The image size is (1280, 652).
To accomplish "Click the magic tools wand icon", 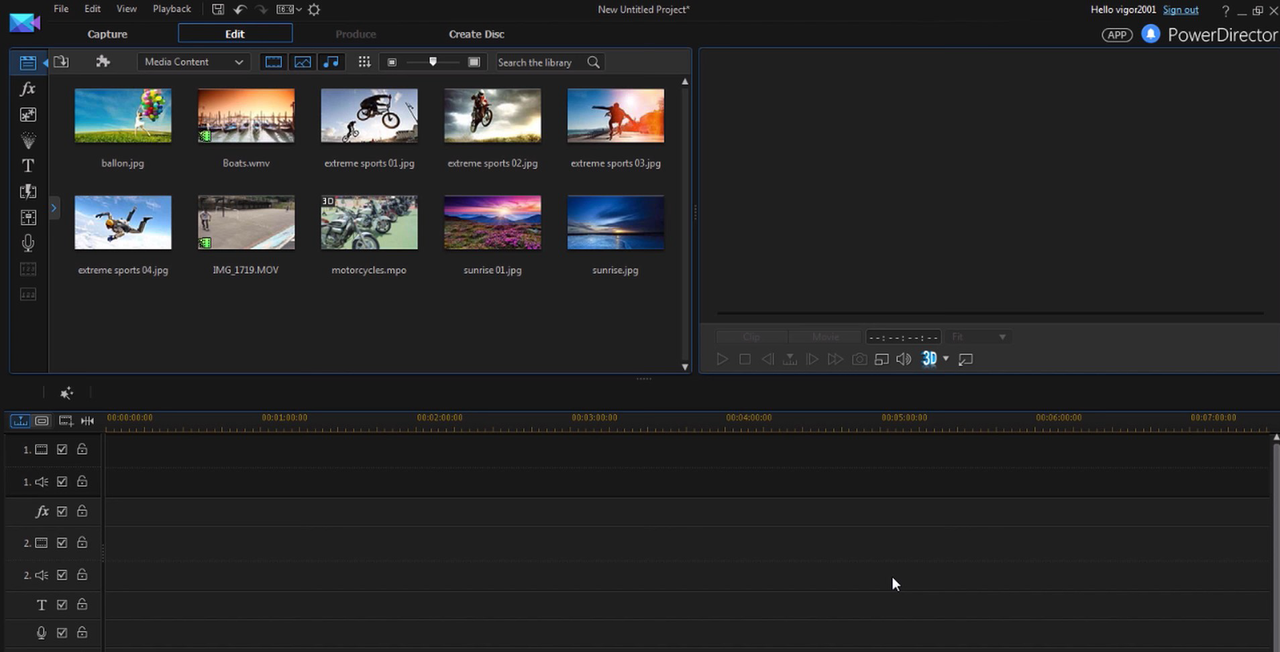I will click(66, 393).
